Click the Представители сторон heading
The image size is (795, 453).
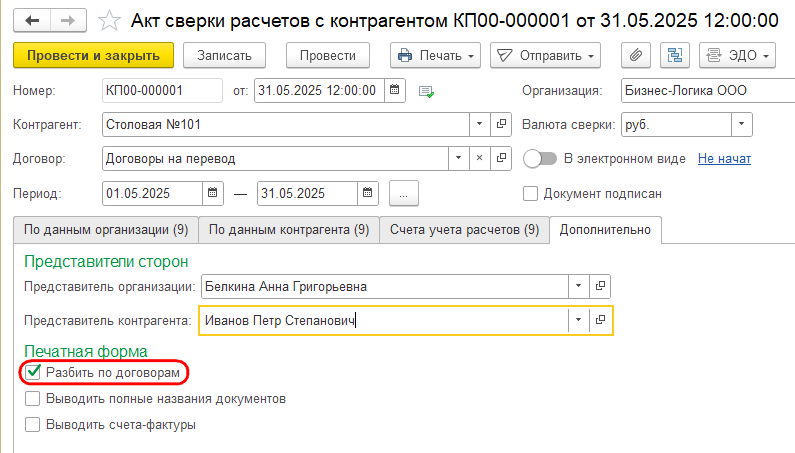pyautogui.click(x=106, y=262)
